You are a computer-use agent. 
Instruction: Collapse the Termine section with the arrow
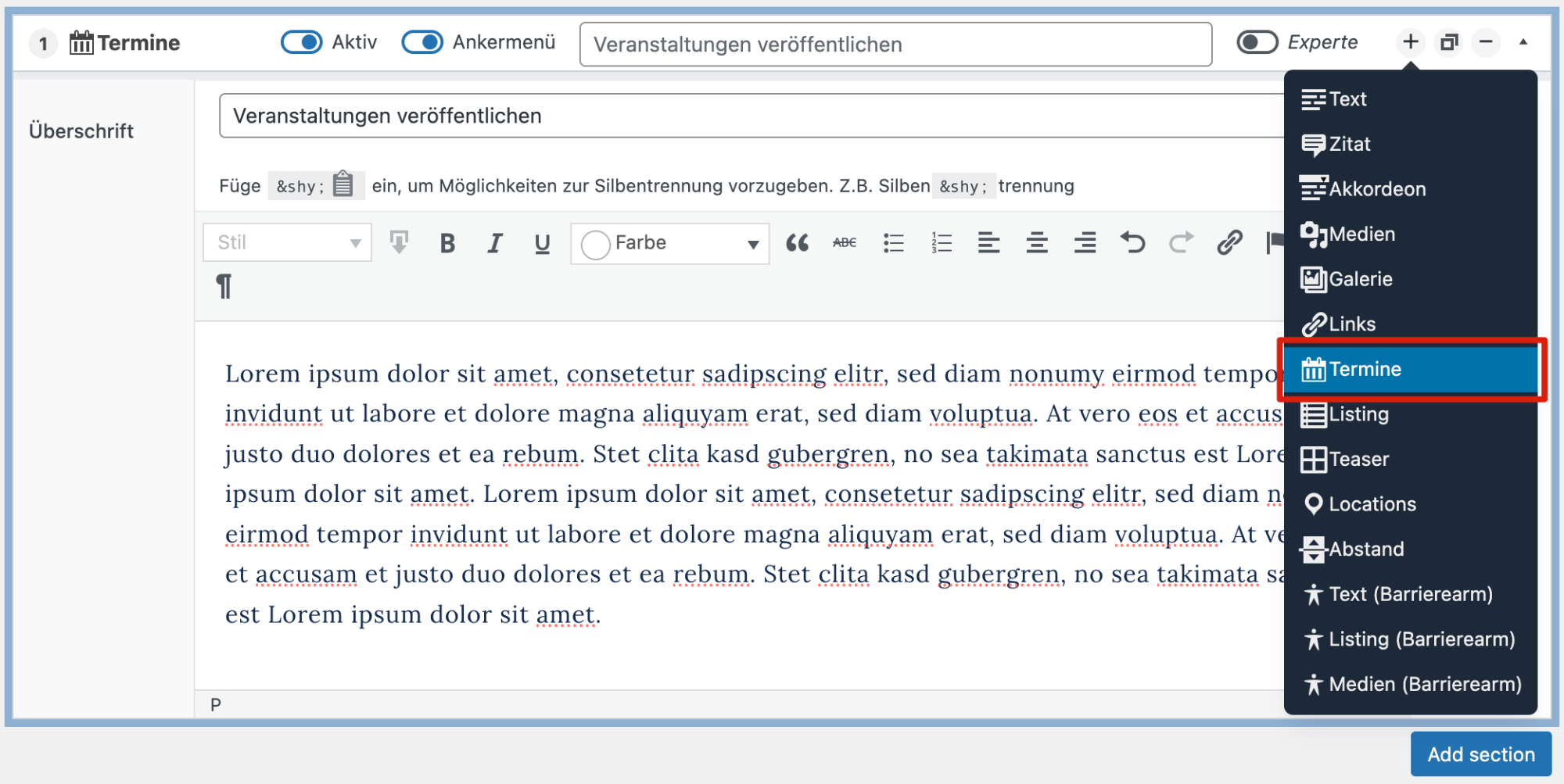(1523, 42)
